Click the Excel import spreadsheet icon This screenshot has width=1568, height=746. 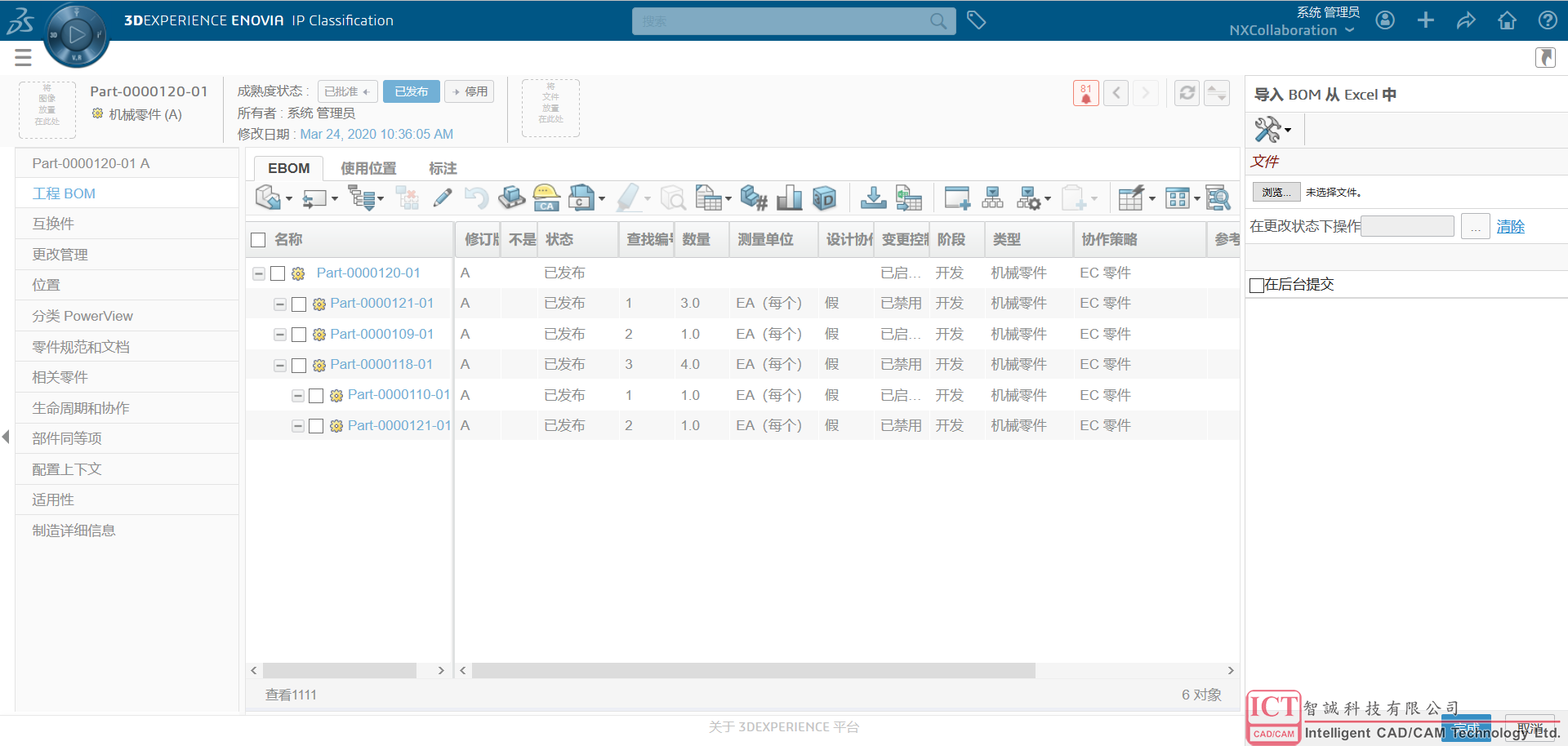coord(908,198)
